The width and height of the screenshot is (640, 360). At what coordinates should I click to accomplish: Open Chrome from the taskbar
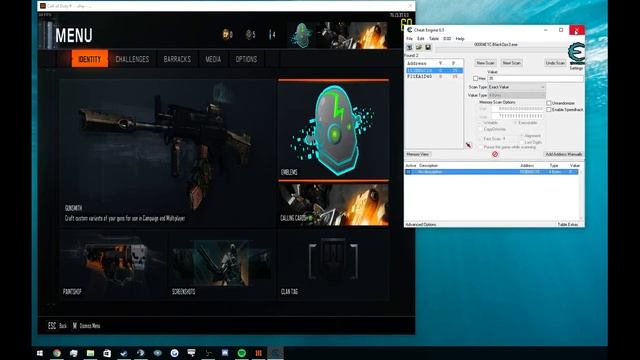(x=57, y=353)
